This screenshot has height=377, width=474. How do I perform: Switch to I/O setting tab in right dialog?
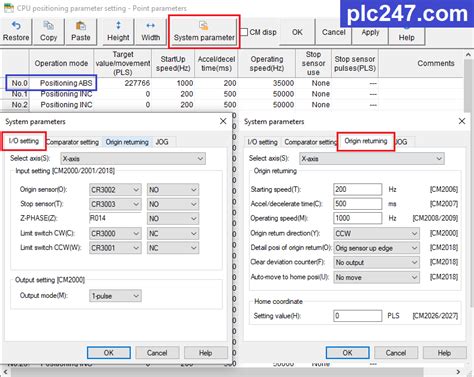pyautogui.click(x=263, y=142)
